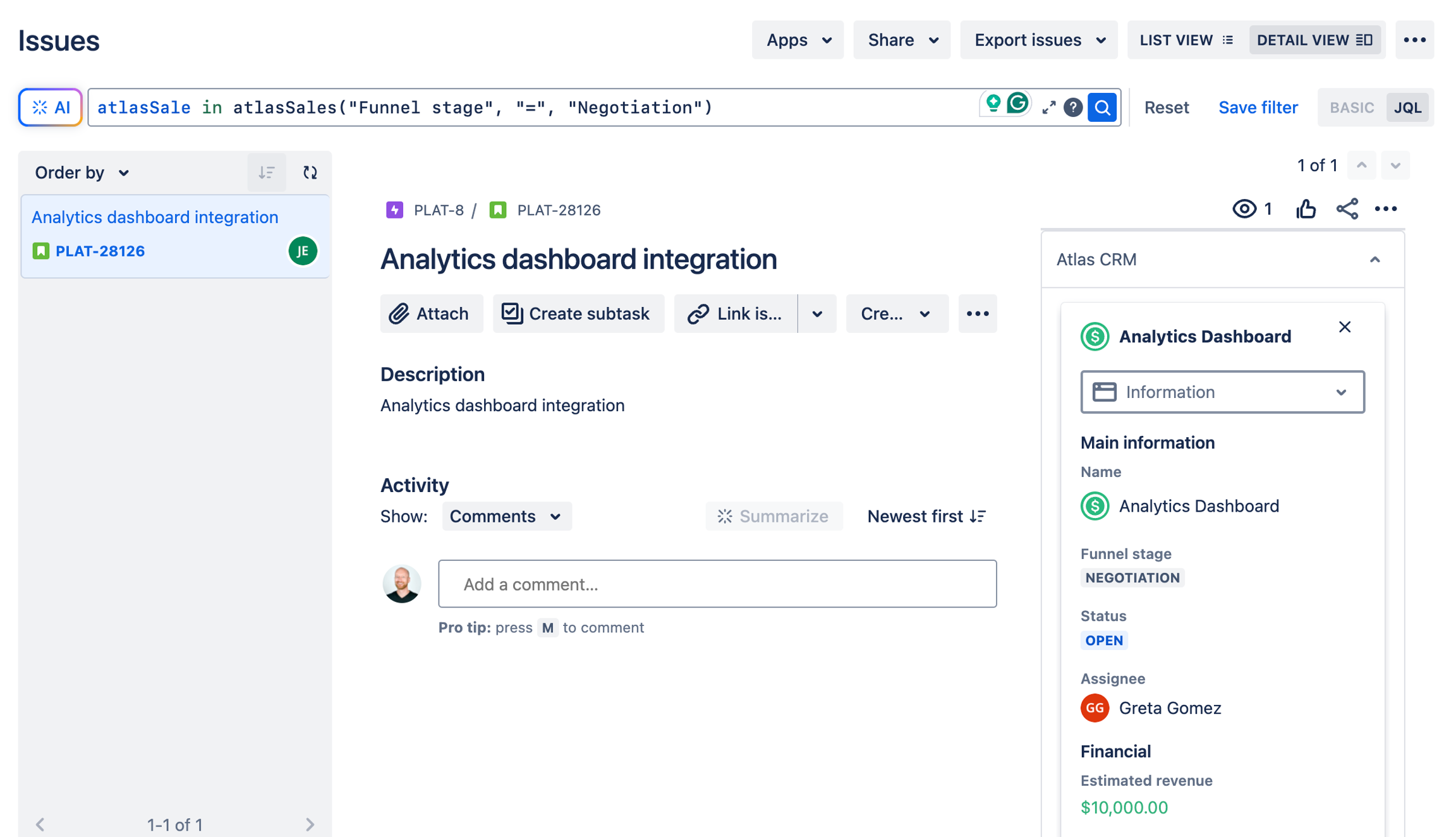Screen dimensions: 1456x837
Task: Click the Add a comment field
Action: coord(717,584)
